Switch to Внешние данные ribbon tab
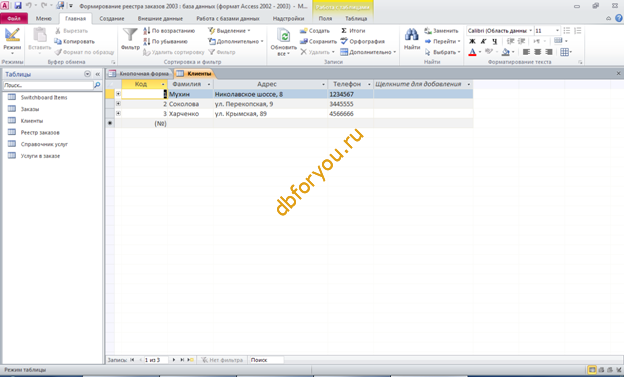Viewport: 624px width, 377px height. point(160,18)
